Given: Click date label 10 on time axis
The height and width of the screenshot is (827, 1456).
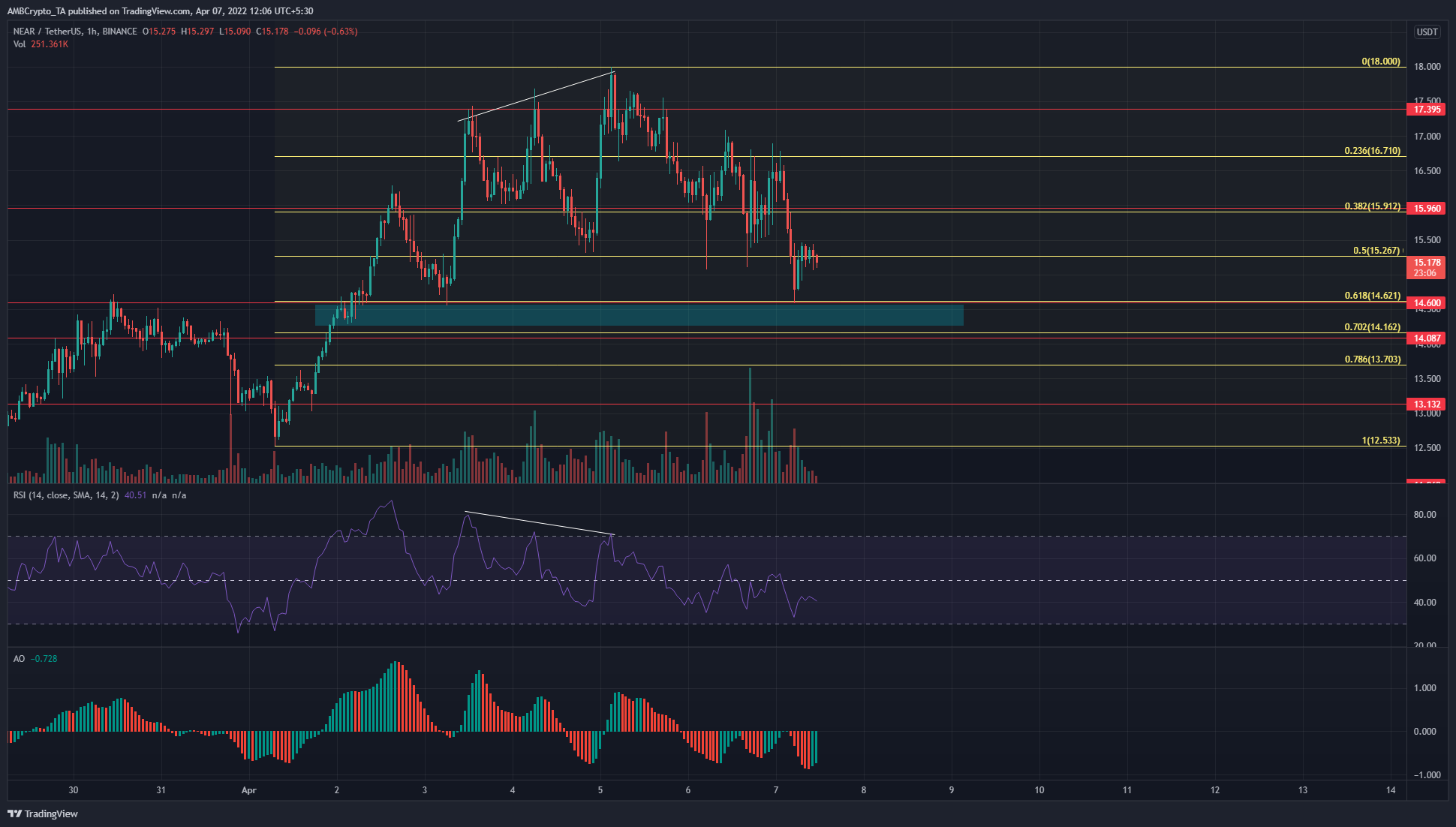Looking at the screenshot, I should [x=1039, y=790].
